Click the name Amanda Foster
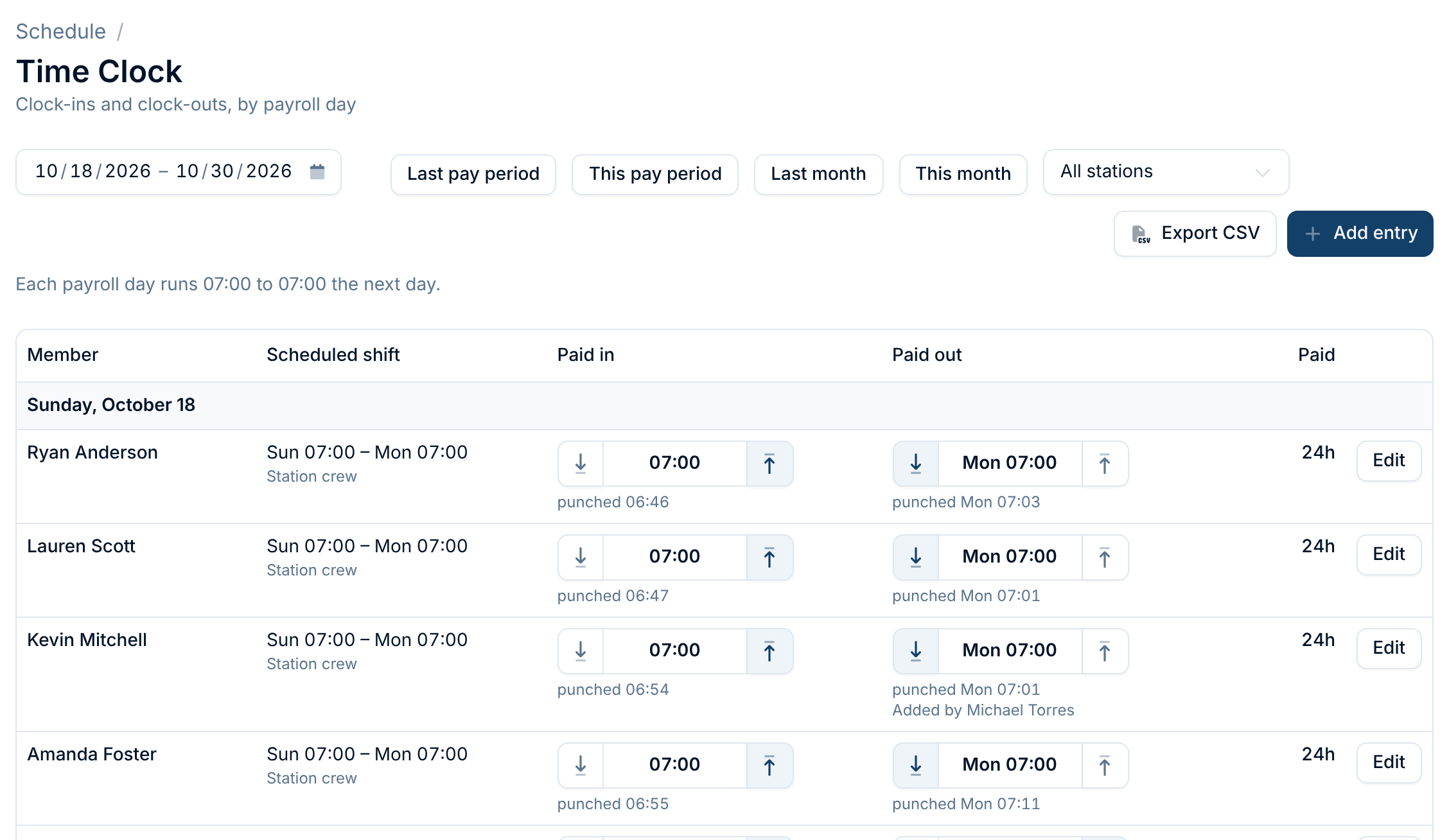This screenshot has width=1449, height=840. [x=92, y=755]
